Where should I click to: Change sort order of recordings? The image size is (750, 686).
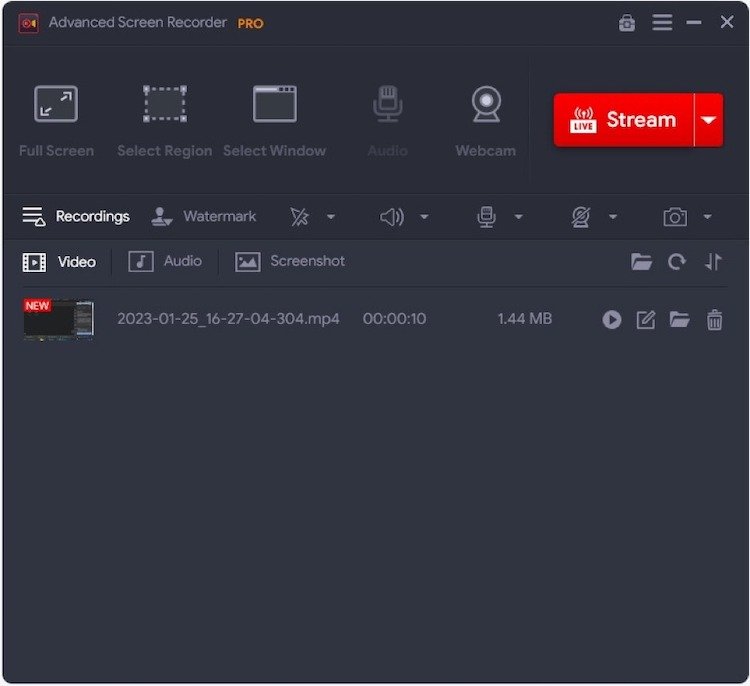click(x=713, y=262)
